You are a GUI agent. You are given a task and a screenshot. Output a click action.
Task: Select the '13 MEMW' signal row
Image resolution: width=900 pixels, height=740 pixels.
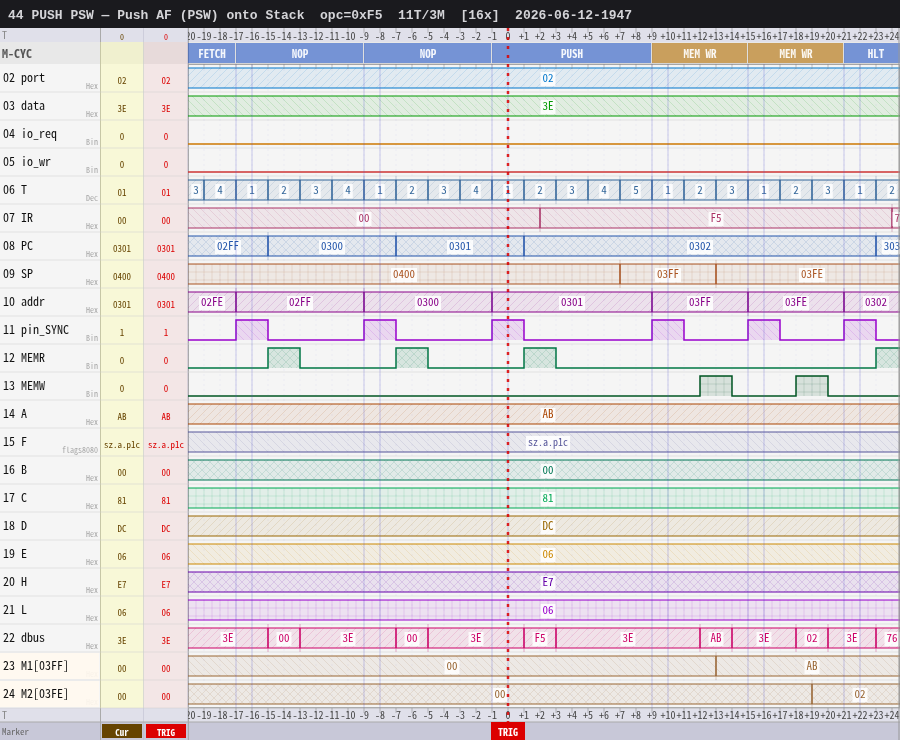[x=450, y=386]
